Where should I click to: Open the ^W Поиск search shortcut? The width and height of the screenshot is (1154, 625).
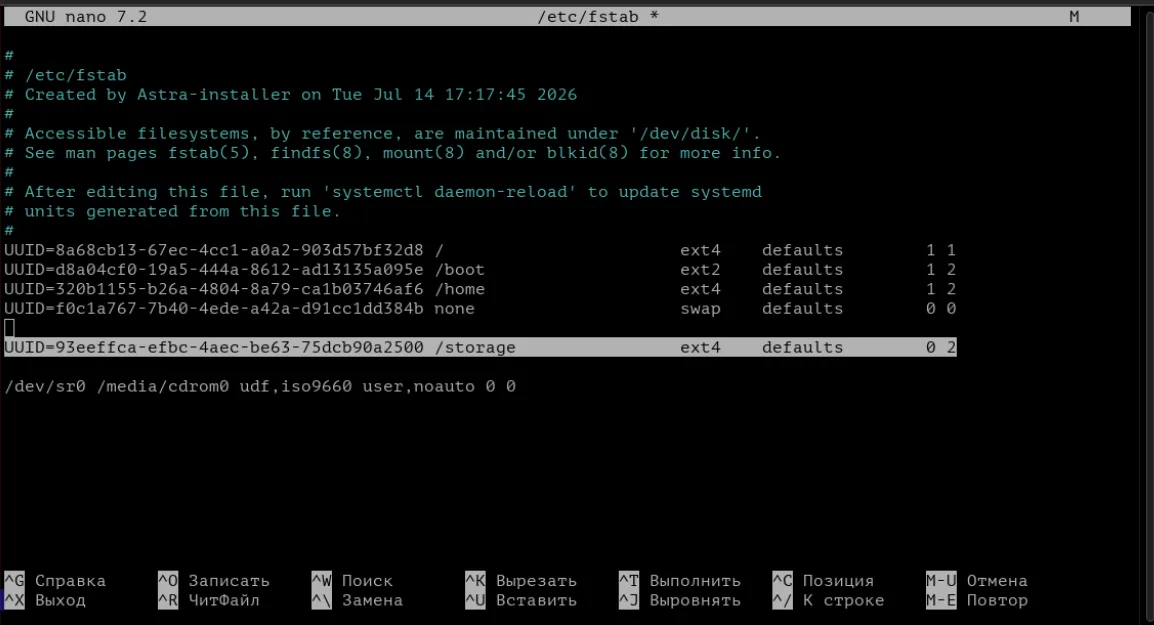coord(353,581)
